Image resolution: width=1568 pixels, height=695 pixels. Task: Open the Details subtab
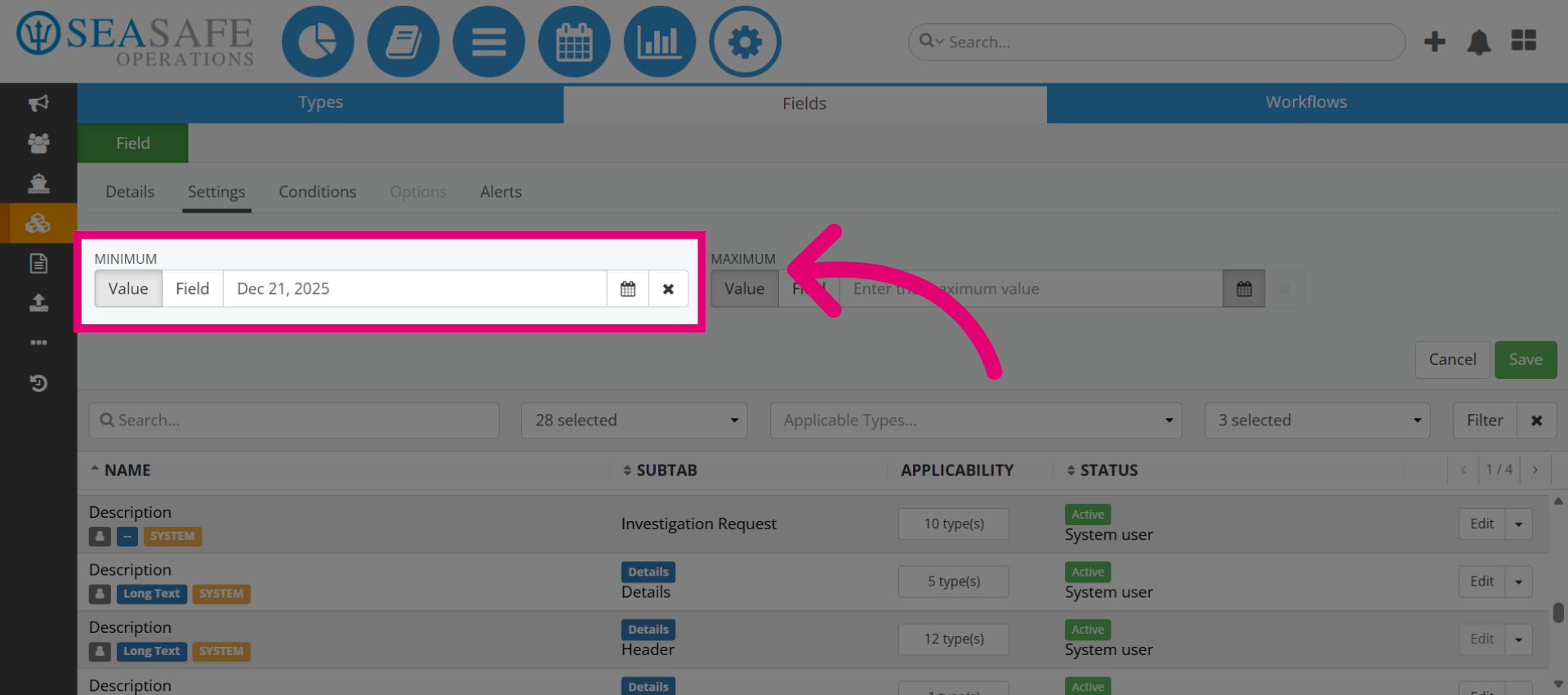pos(130,192)
